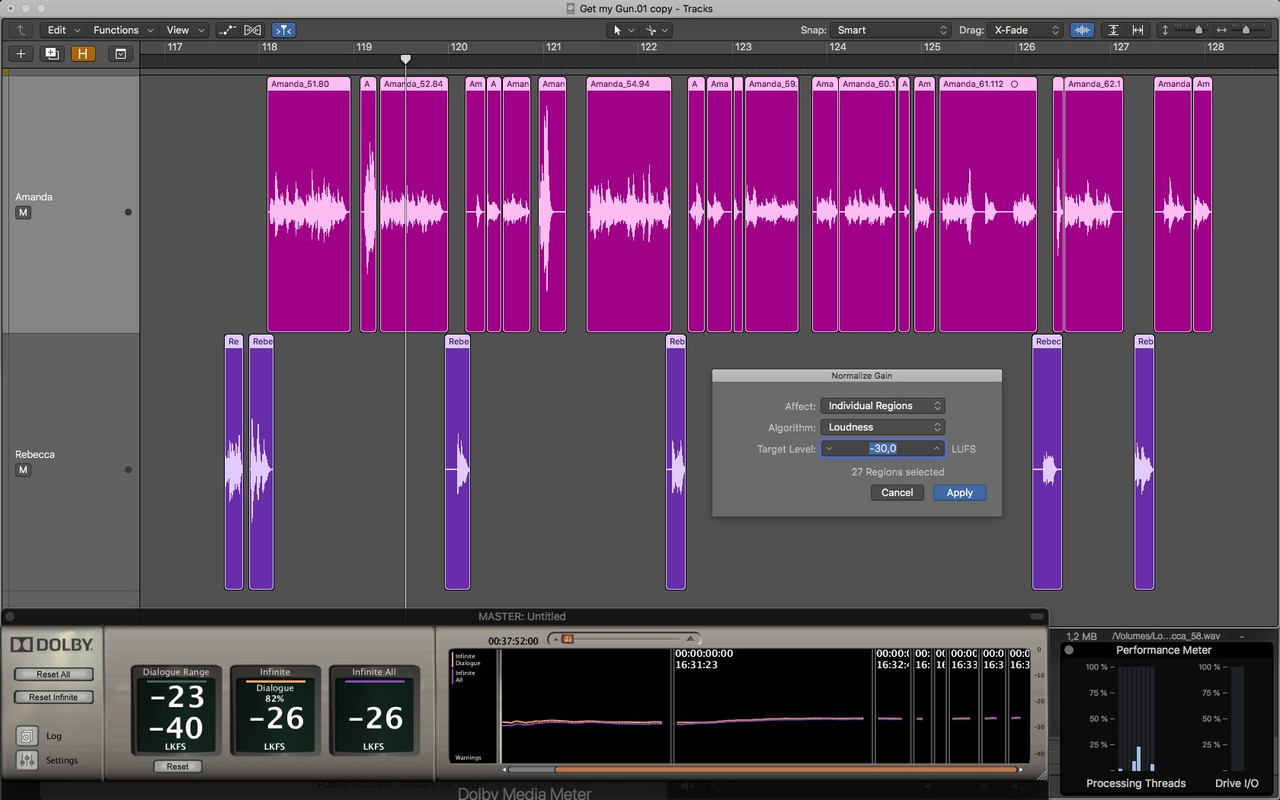Image resolution: width=1280 pixels, height=800 pixels.
Task: Add a new track with plus button
Action: [21, 54]
